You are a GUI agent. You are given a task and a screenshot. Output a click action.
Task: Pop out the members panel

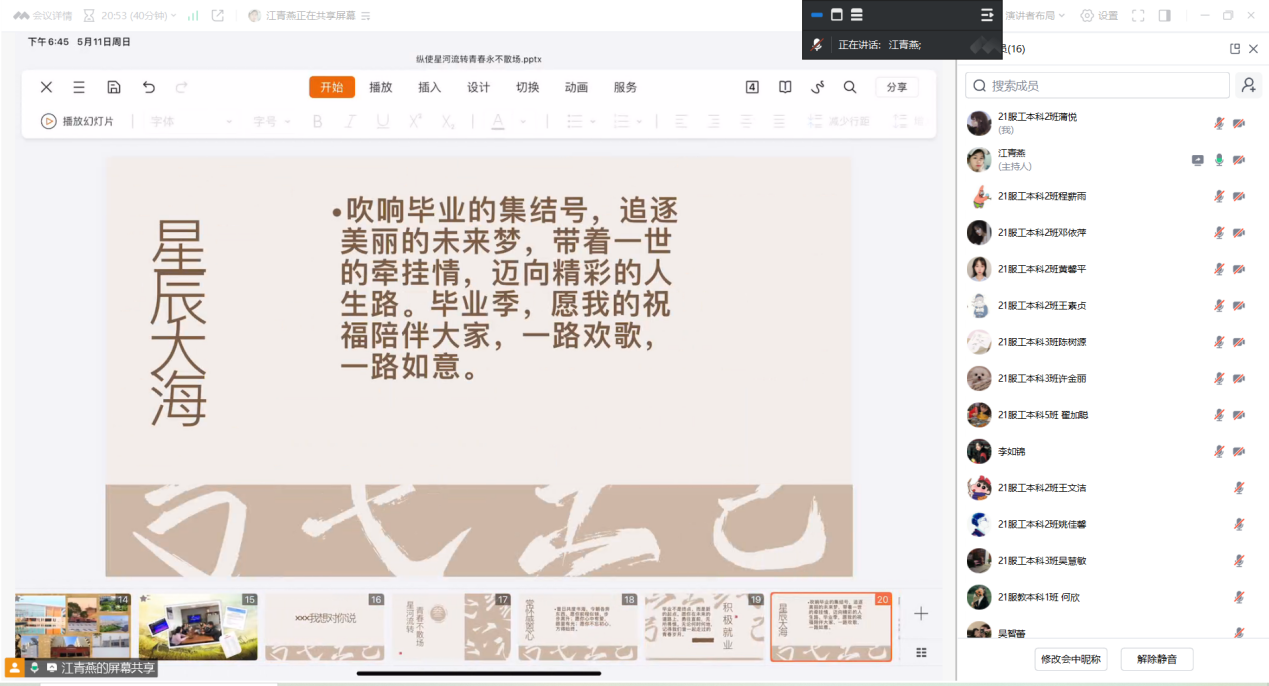click(x=1235, y=49)
